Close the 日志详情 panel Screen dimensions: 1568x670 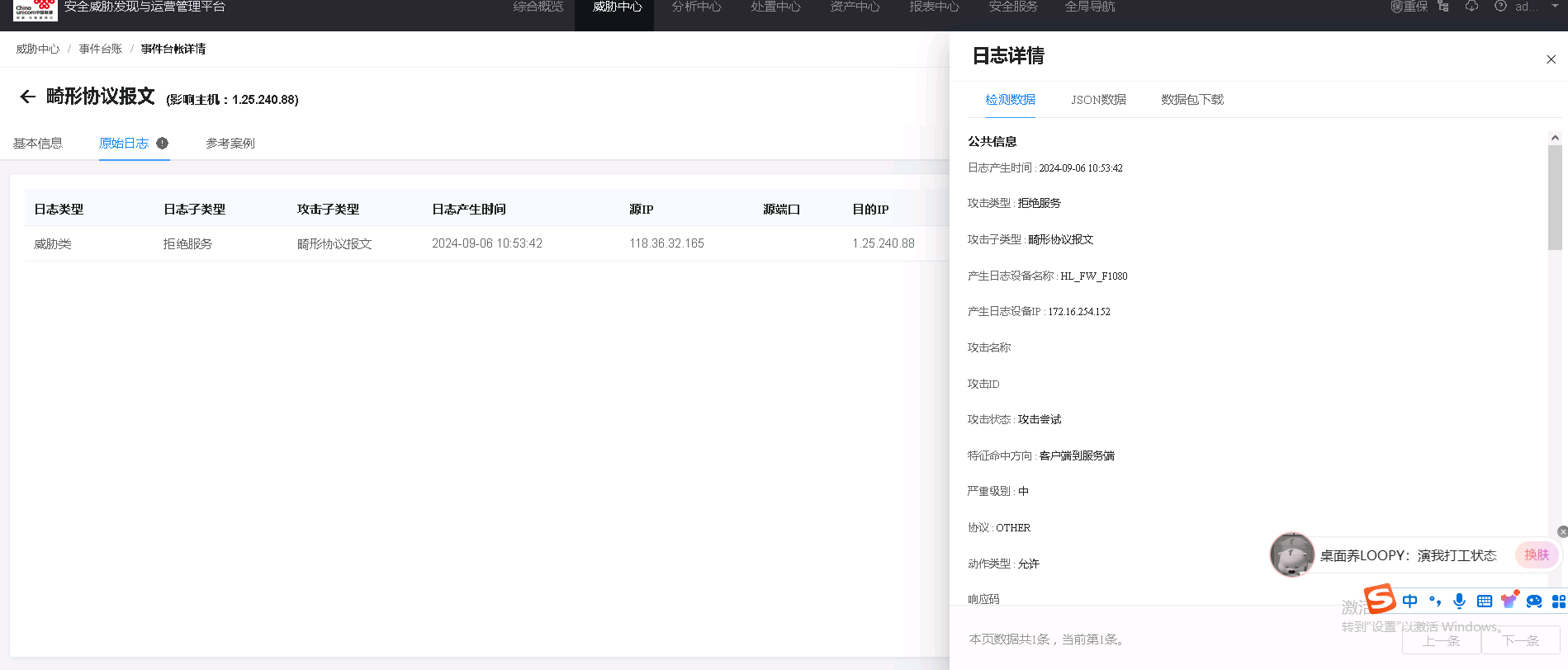pyautogui.click(x=1551, y=59)
